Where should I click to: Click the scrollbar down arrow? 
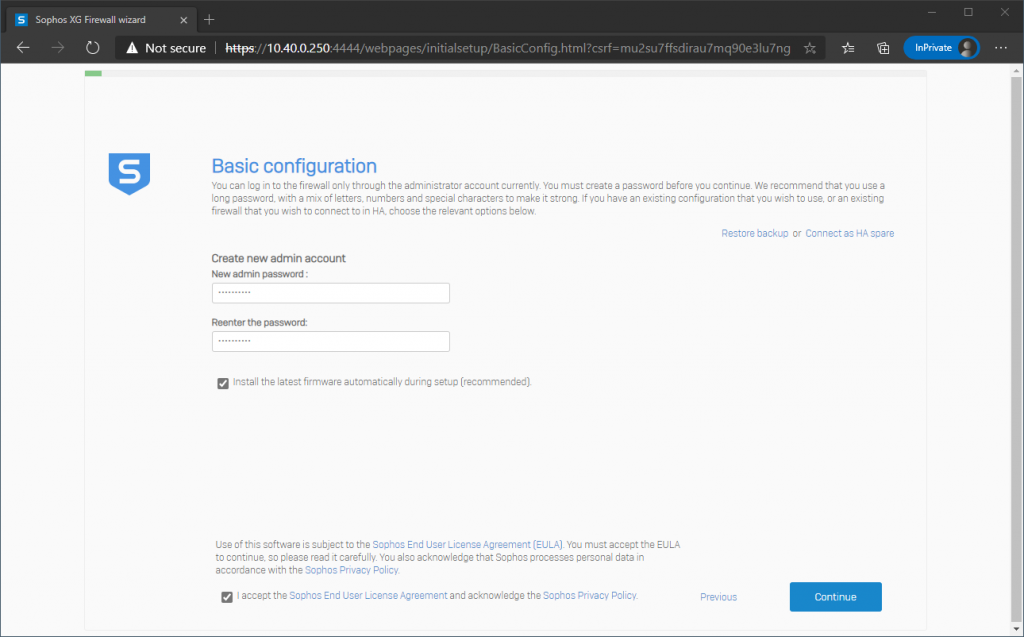[x=1016, y=630]
